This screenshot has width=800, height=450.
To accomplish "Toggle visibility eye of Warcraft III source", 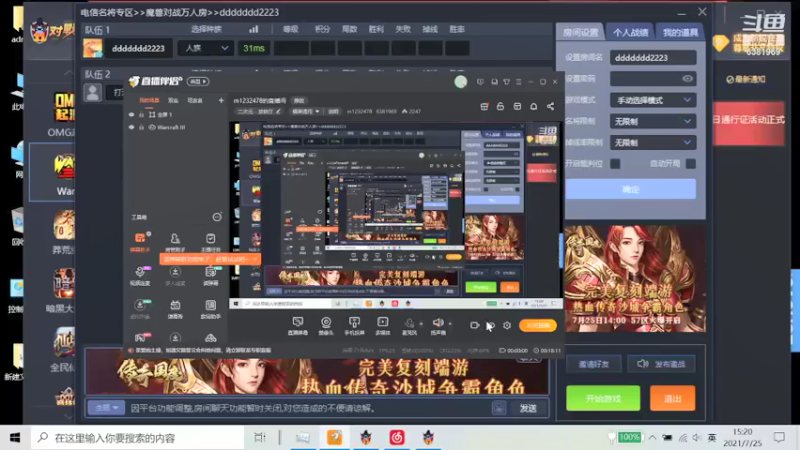I will (x=132, y=127).
